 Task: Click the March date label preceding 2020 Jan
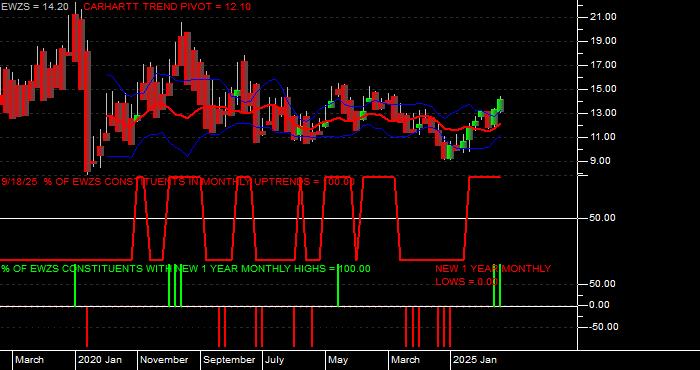click(x=29, y=360)
